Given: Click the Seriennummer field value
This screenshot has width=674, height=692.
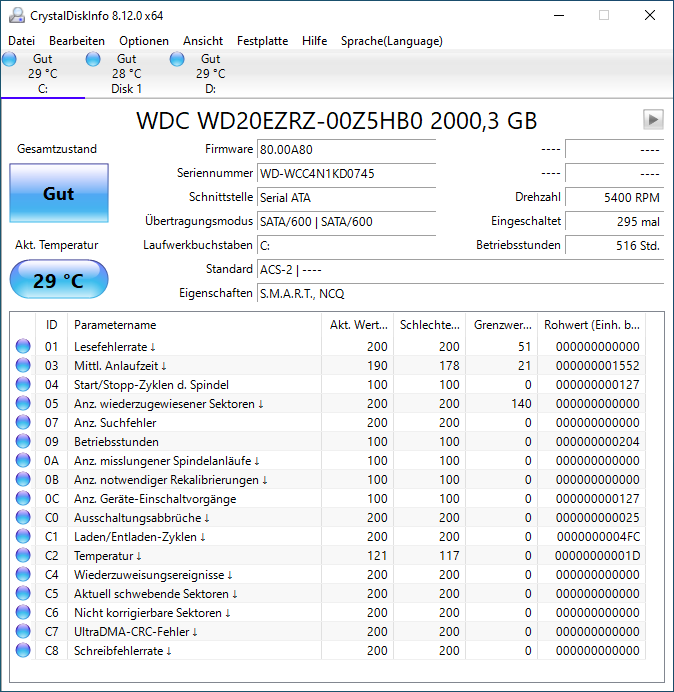Looking at the screenshot, I should pyautogui.click(x=346, y=173).
